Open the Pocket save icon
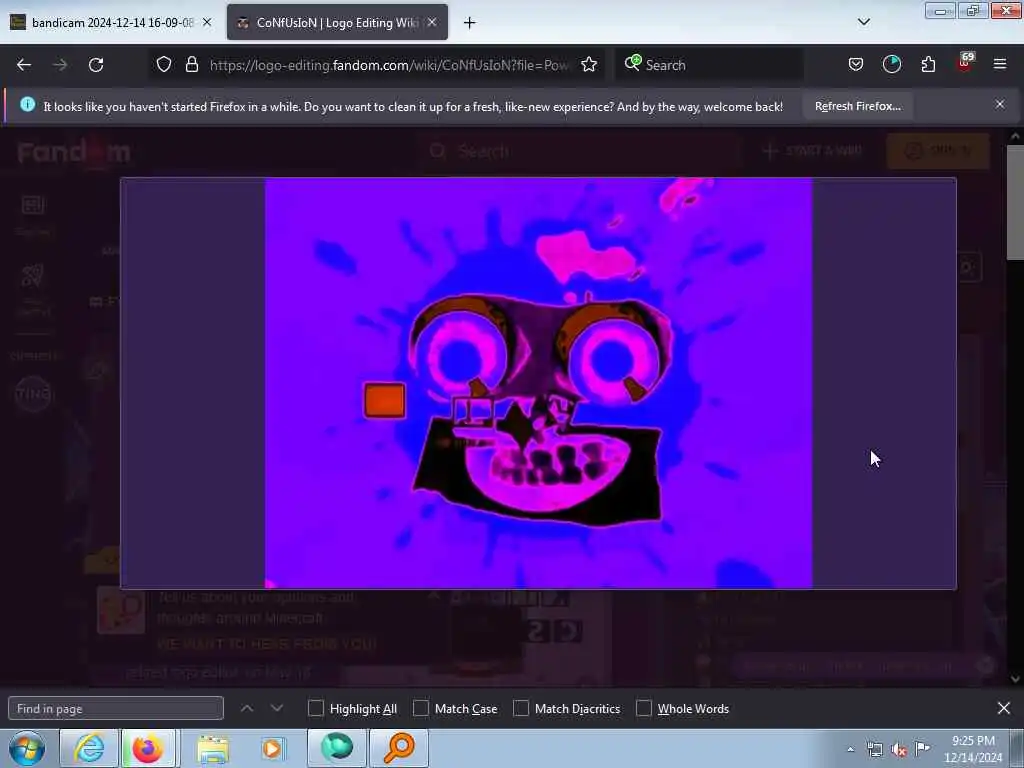 click(x=856, y=64)
